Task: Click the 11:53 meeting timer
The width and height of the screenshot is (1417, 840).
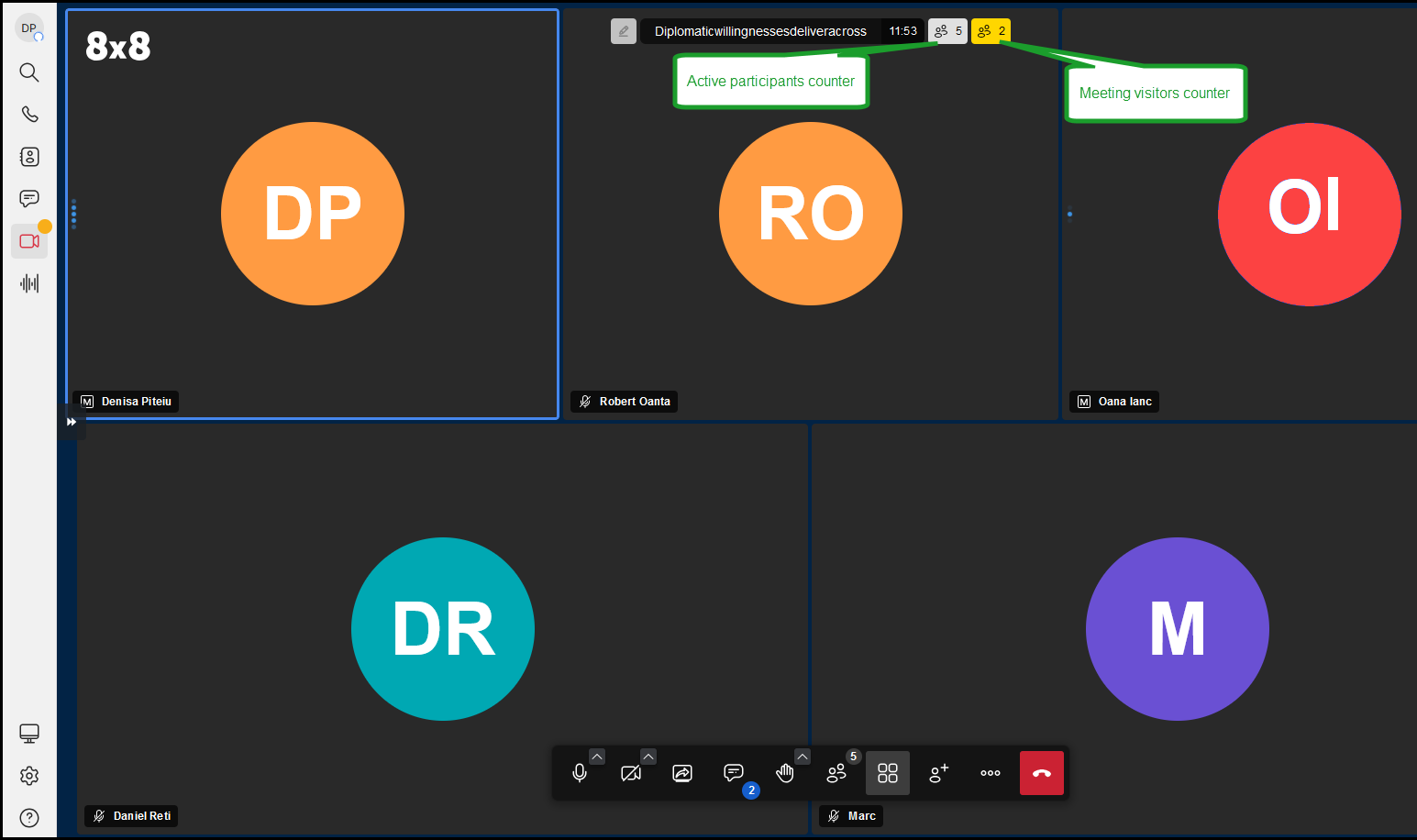Action: (902, 31)
